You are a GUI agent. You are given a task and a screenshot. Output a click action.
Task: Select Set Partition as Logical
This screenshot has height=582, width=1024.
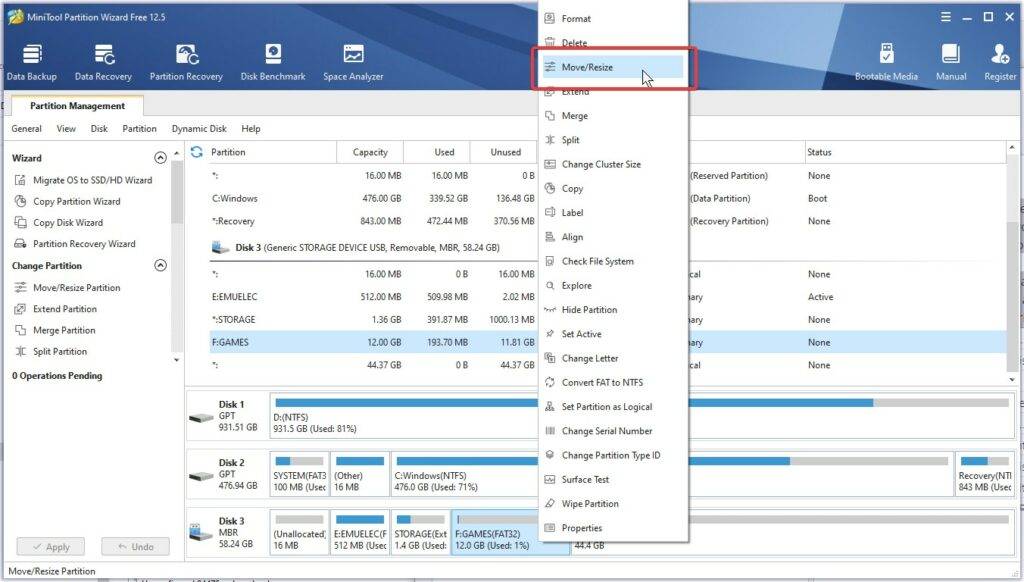pos(613,407)
